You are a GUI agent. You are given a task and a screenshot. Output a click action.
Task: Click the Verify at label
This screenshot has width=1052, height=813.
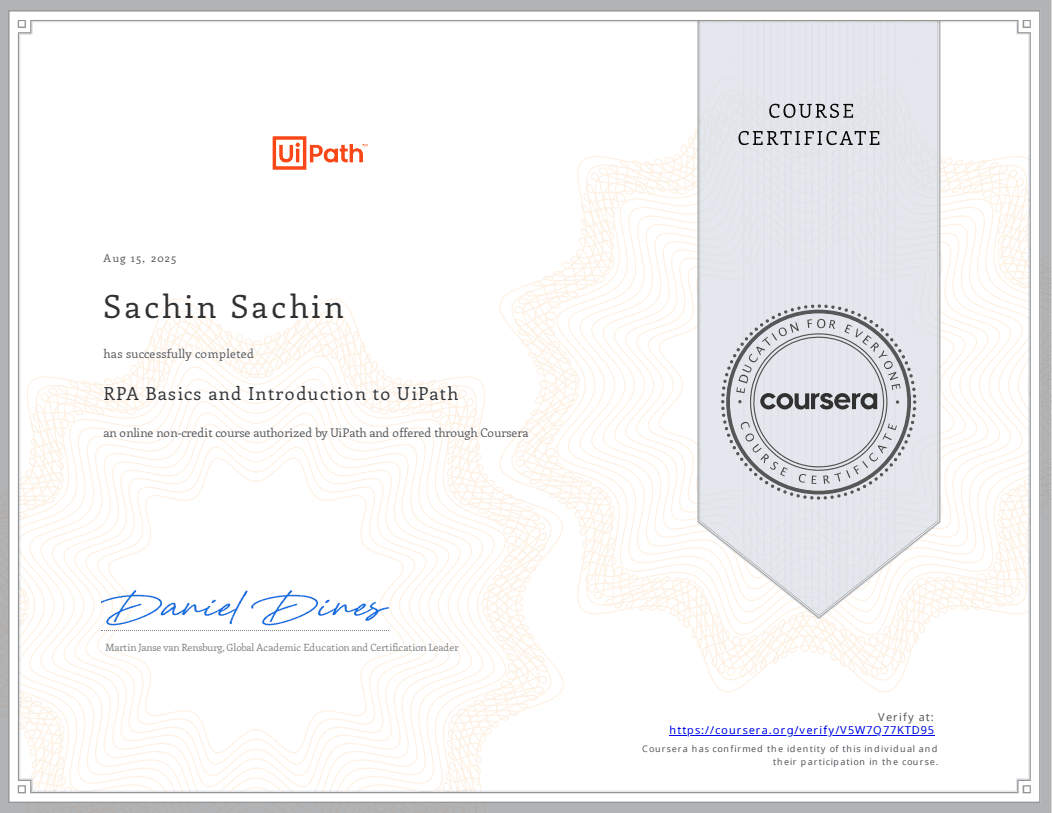tap(905, 716)
